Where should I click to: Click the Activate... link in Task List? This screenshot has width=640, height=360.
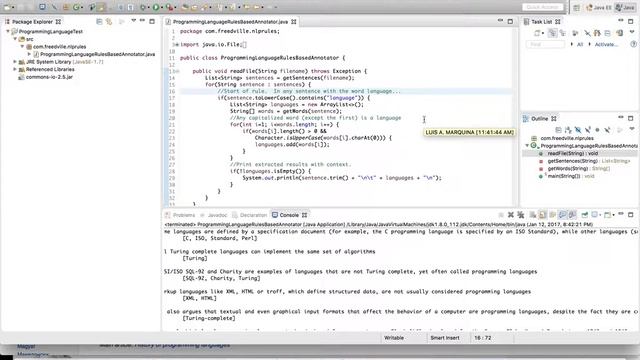pyautogui.click(x=606, y=44)
